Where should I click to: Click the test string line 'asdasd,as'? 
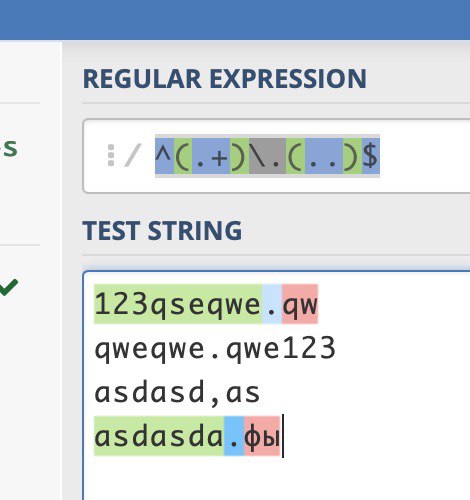click(x=177, y=393)
